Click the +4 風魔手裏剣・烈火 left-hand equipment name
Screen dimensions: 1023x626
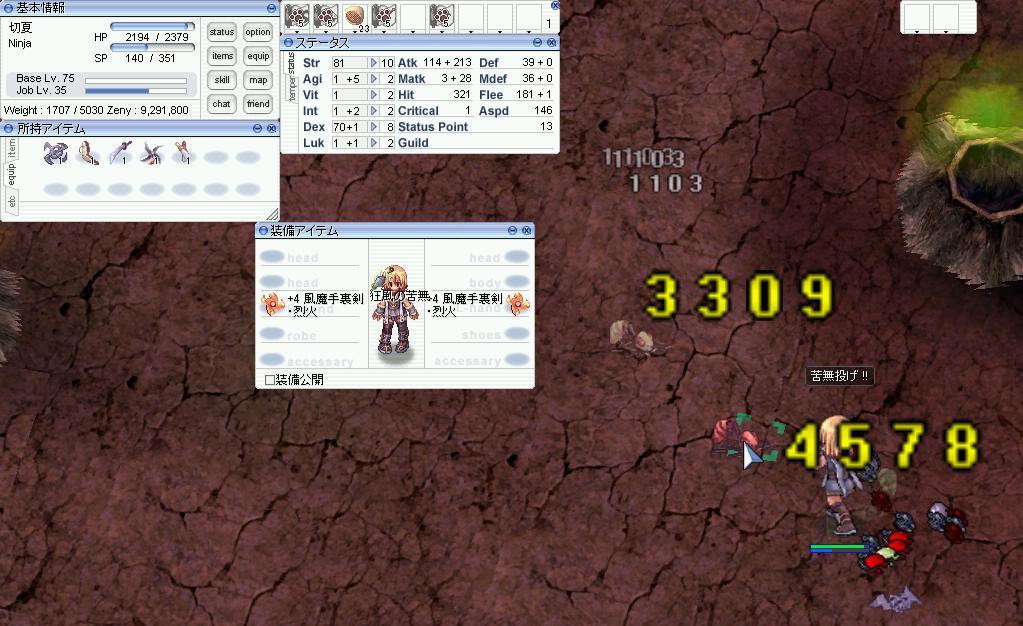coord(325,304)
